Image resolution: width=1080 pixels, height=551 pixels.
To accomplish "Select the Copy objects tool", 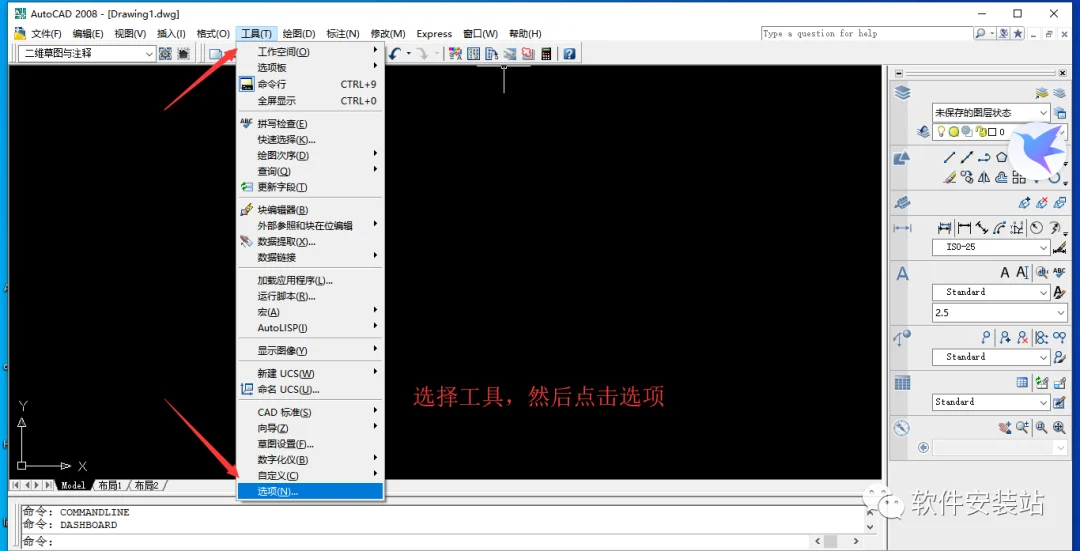I will tap(967, 177).
